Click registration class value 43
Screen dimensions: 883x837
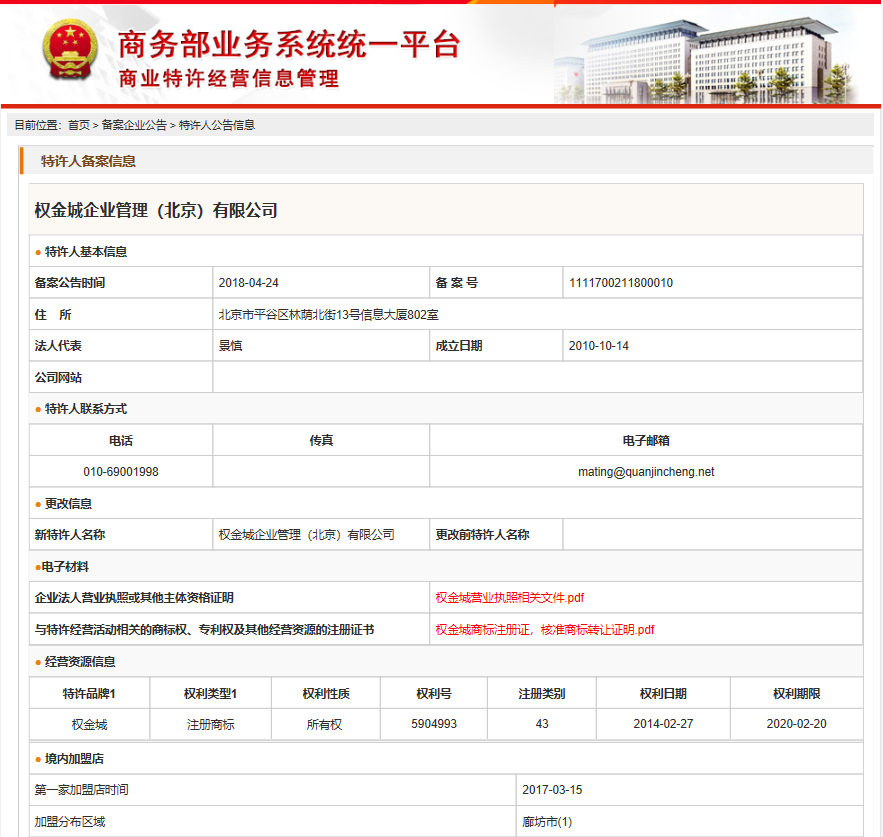tap(542, 724)
